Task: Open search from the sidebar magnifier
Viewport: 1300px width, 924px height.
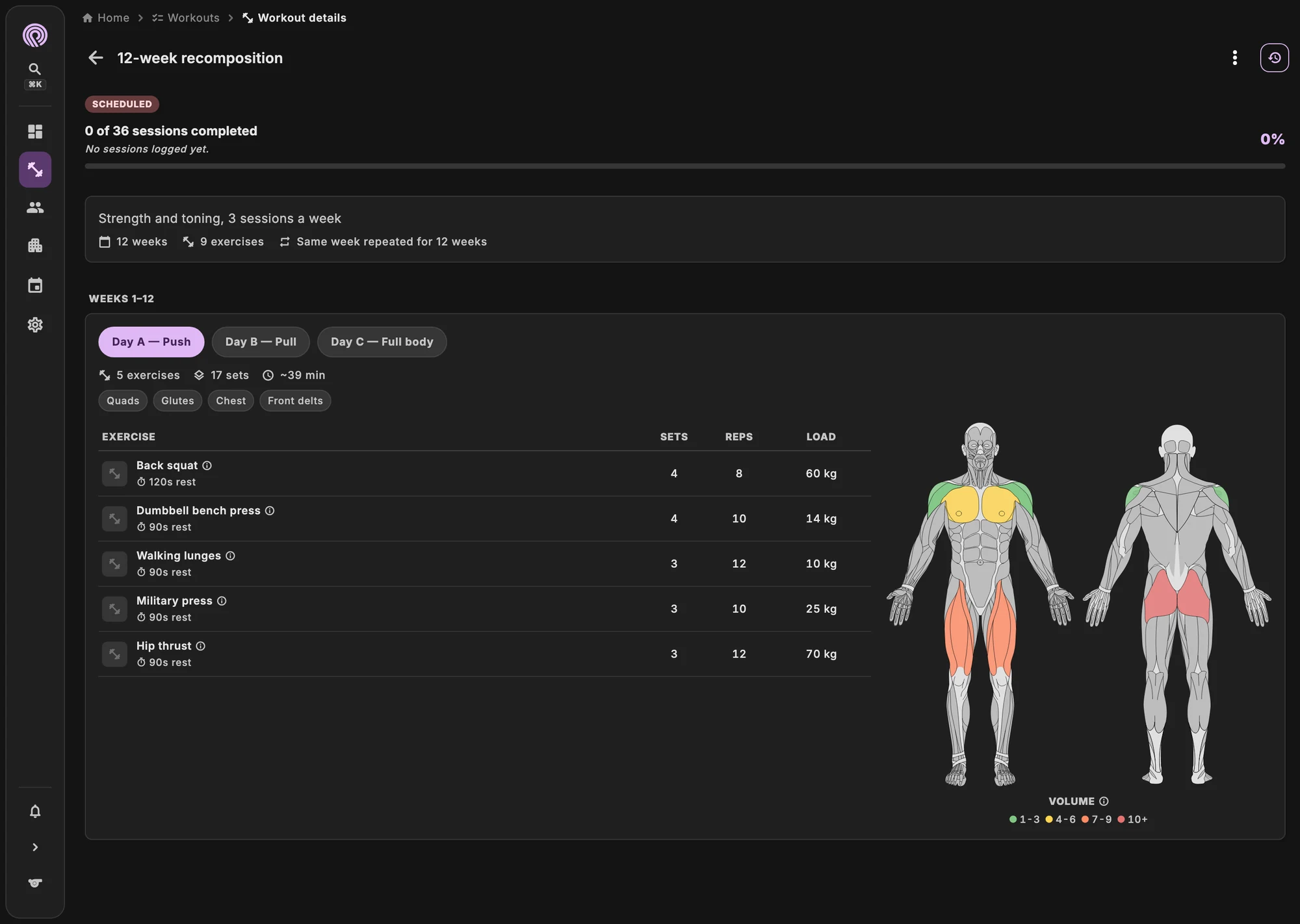Action: pos(35,69)
